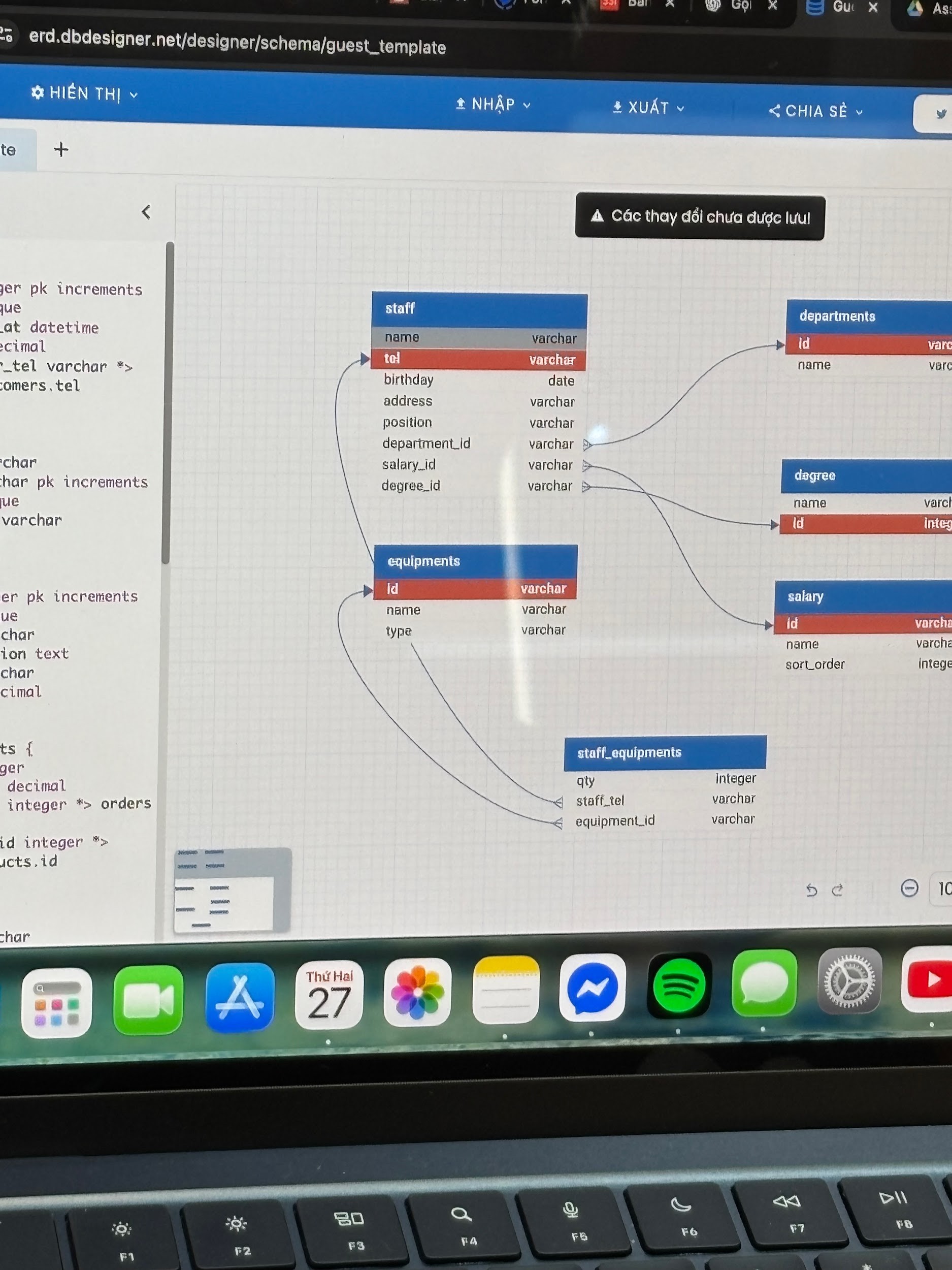Open the CHIA SẺ share menu
The height and width of the screenshot is (1270, 952).
pyautogui.click(x=815, y=111)
